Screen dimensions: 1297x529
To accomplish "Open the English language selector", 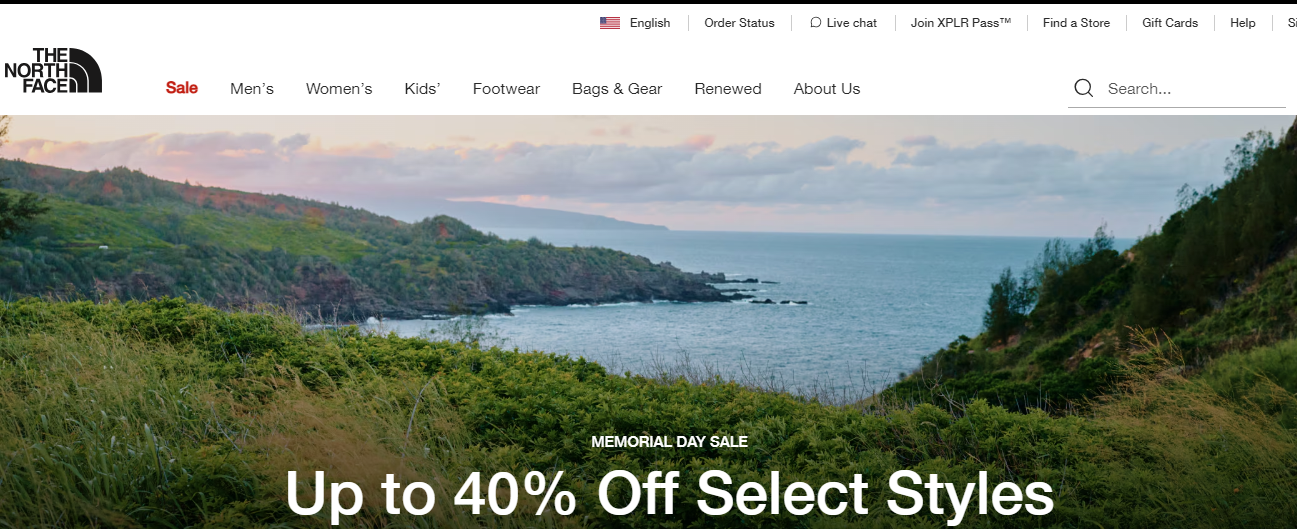I will click(635, 23).
